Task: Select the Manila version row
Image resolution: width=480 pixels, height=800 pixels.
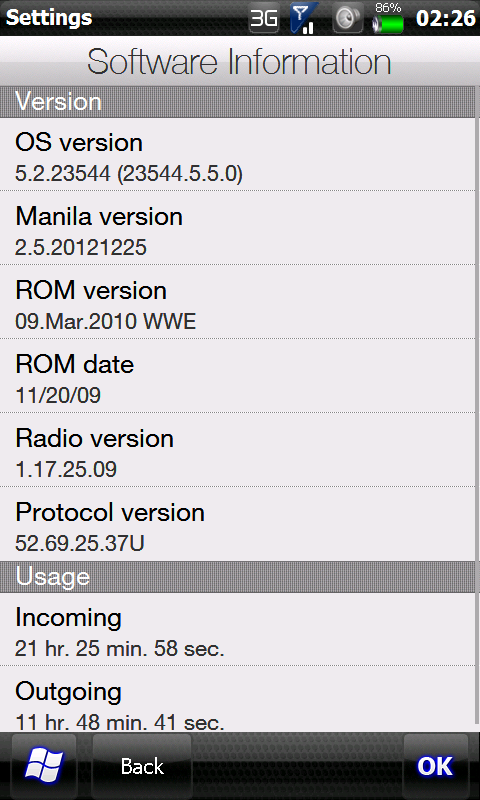Action: point(238,228)
